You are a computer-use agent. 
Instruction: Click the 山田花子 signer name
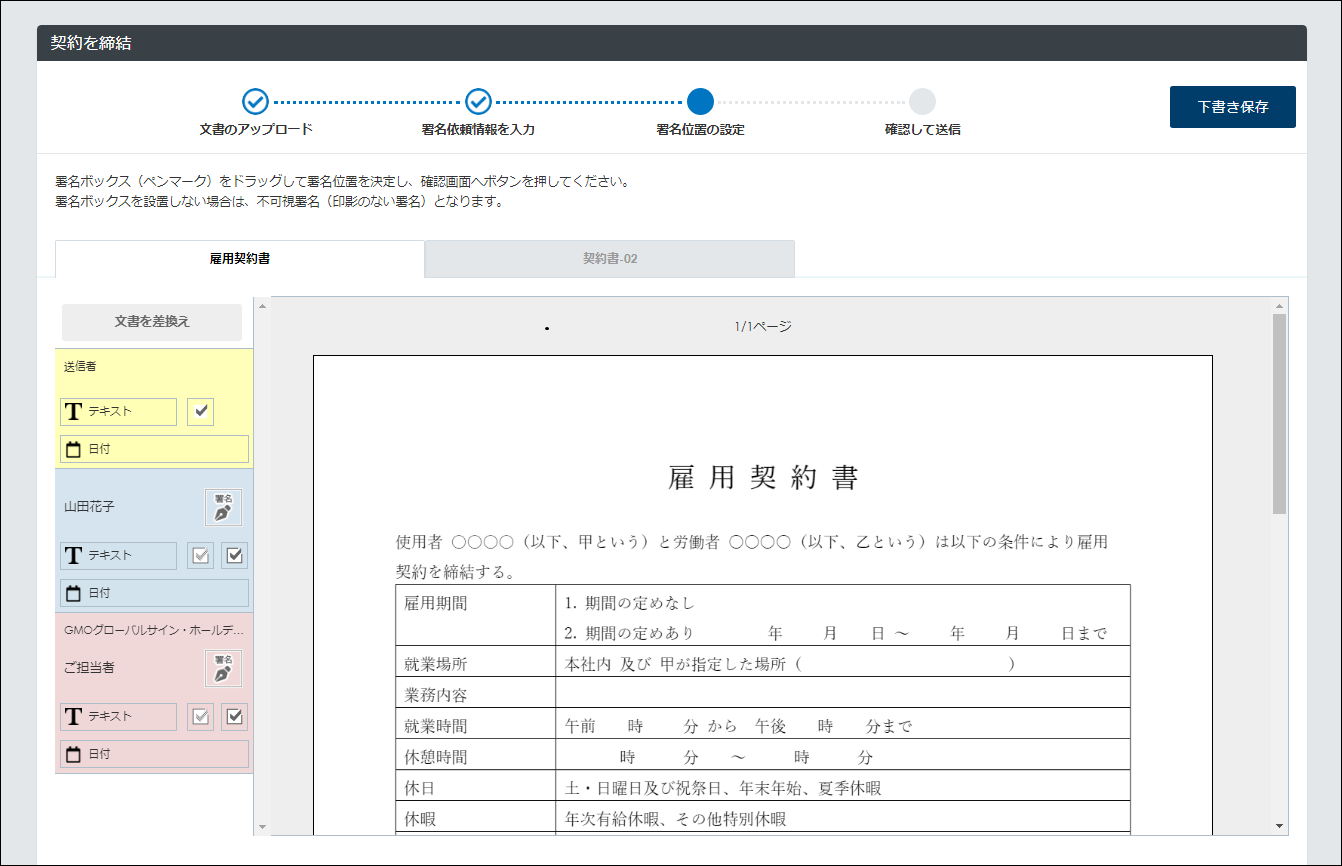[x=89, y=507]
